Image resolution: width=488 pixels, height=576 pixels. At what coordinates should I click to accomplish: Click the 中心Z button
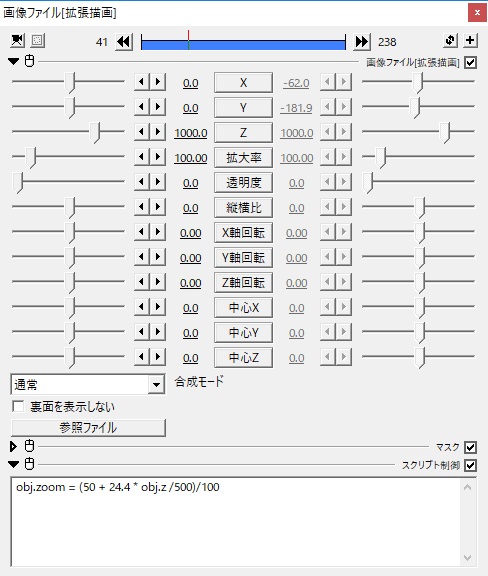[x=243, y=357]
